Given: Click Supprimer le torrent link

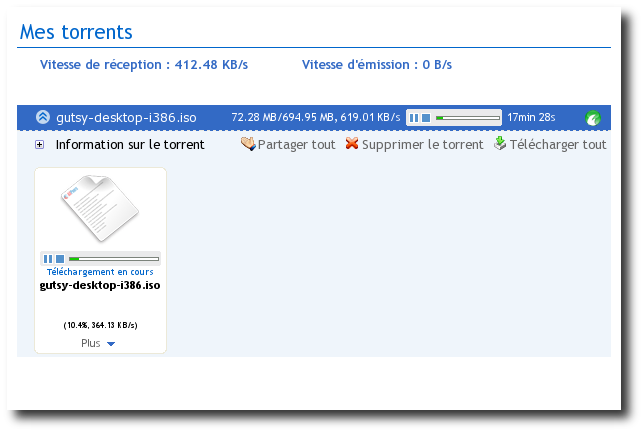Looking at the screenshot, I should tap(423, 145).
